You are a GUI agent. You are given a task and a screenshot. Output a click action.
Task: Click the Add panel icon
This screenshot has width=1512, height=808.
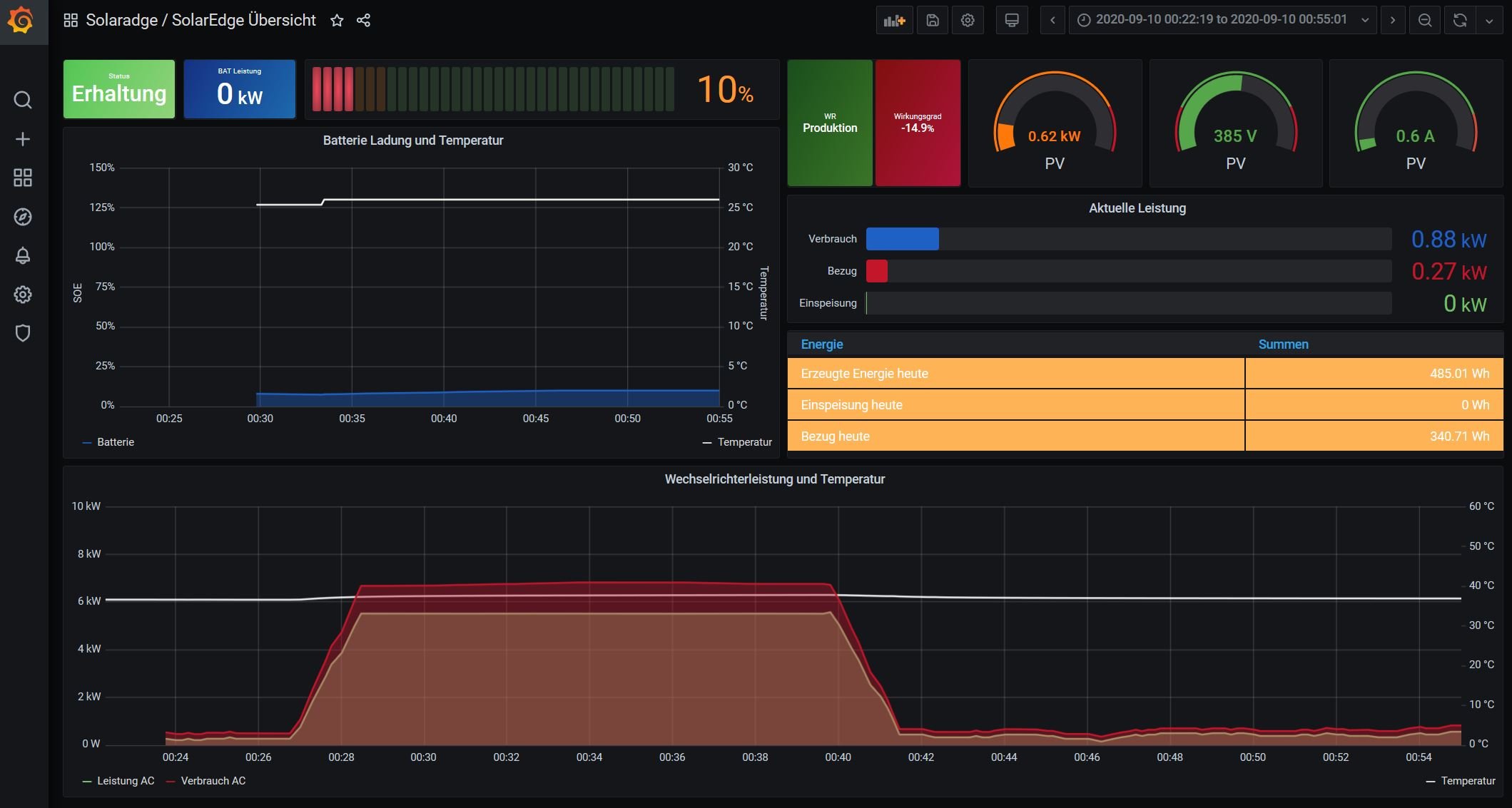894,21
